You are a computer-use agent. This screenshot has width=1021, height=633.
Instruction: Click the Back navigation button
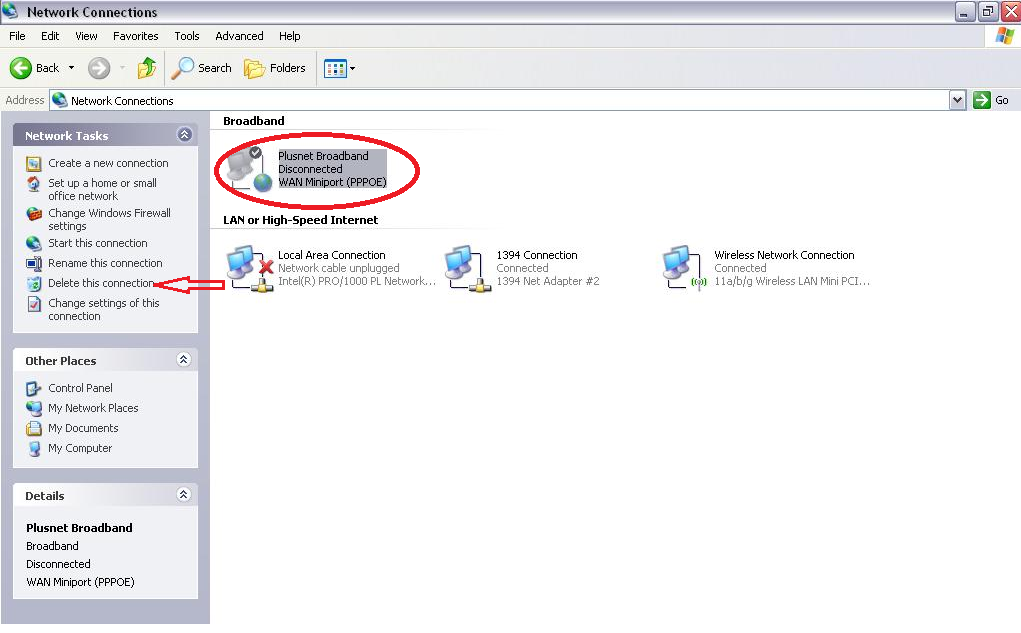35,68
